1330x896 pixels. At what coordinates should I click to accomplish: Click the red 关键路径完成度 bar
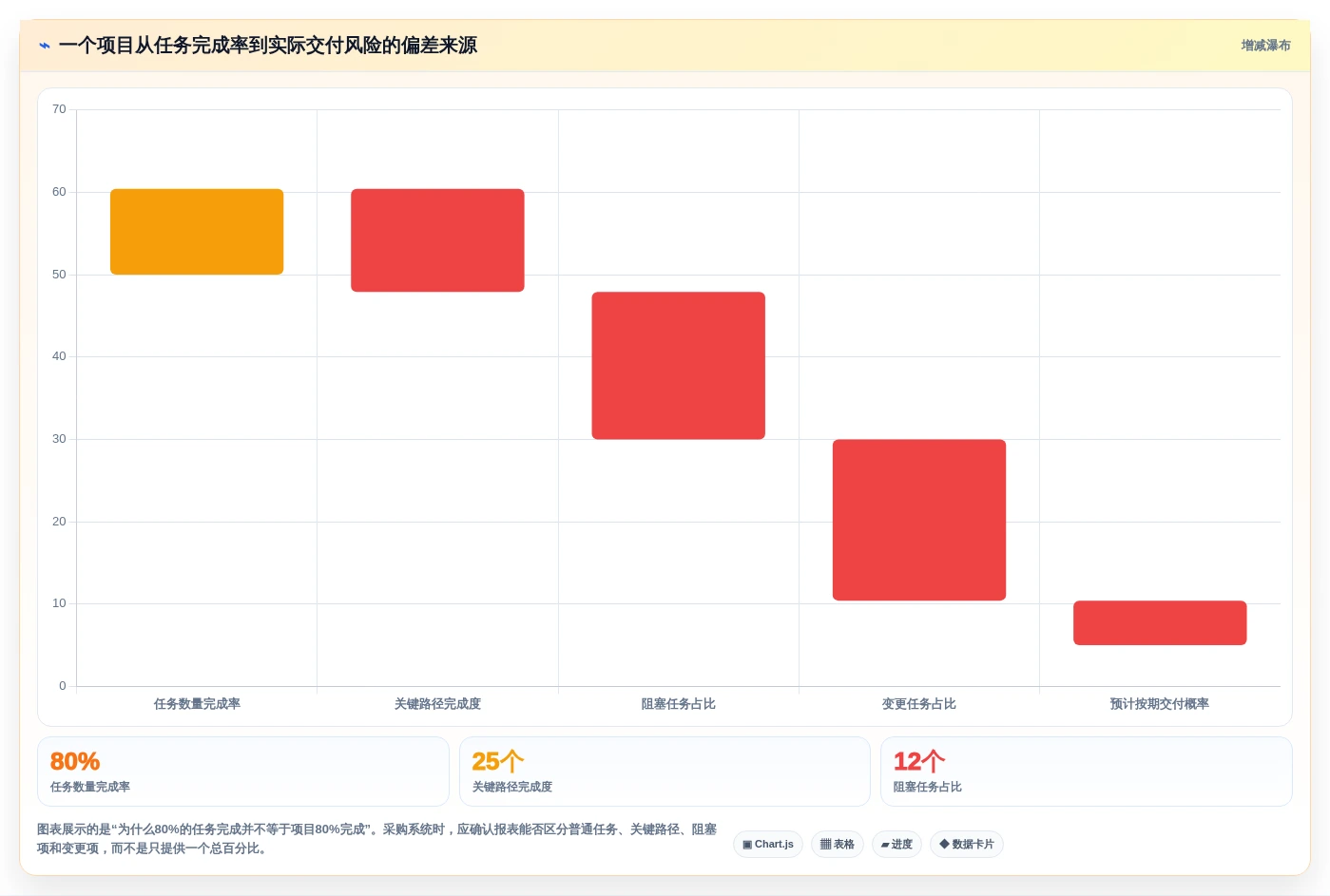click(x=437, y=240)
